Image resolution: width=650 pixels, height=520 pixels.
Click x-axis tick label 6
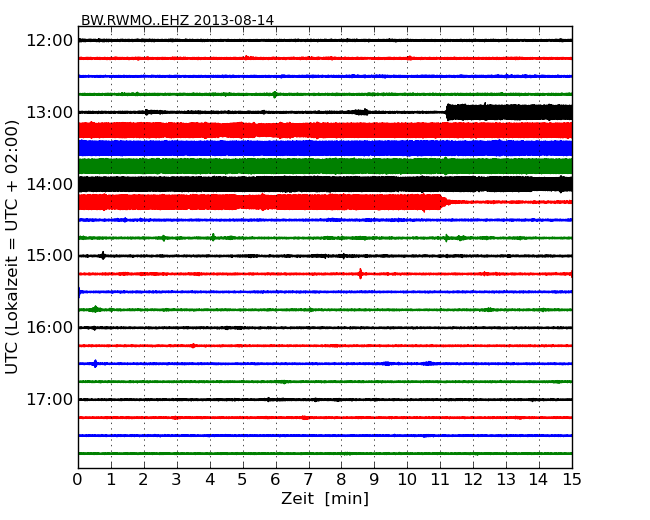[x=276, y=480]
